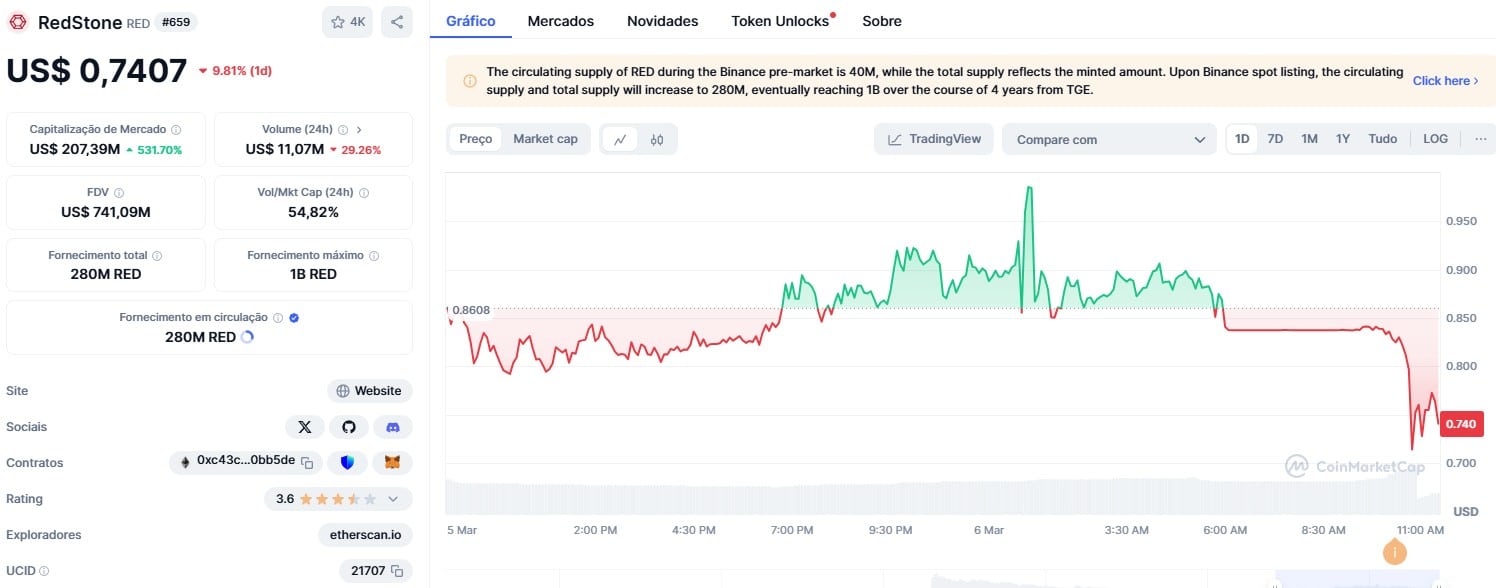The height and width of the screenshot is (588, 1496).
Task: Open the share icon button
Action: click(x=397, y=22)
